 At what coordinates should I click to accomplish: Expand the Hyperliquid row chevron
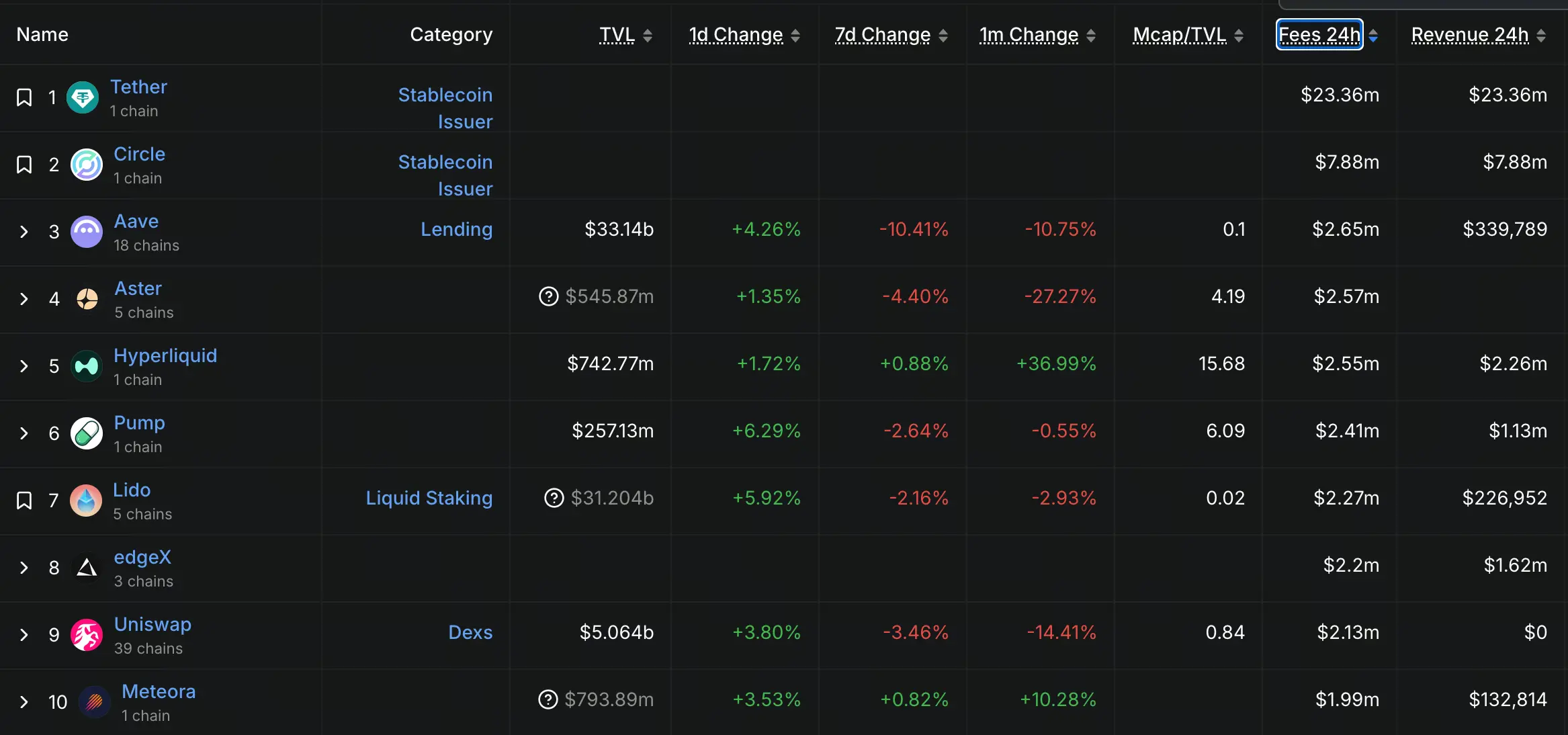click(x=24, y=366)
